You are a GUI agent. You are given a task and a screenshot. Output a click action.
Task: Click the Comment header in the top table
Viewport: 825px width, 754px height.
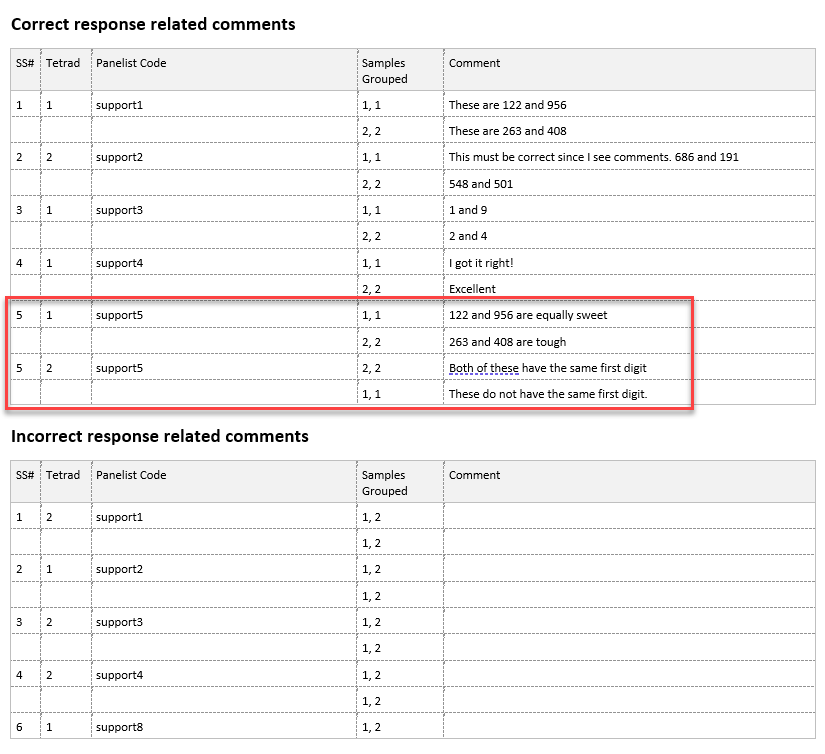pos(474,63)
